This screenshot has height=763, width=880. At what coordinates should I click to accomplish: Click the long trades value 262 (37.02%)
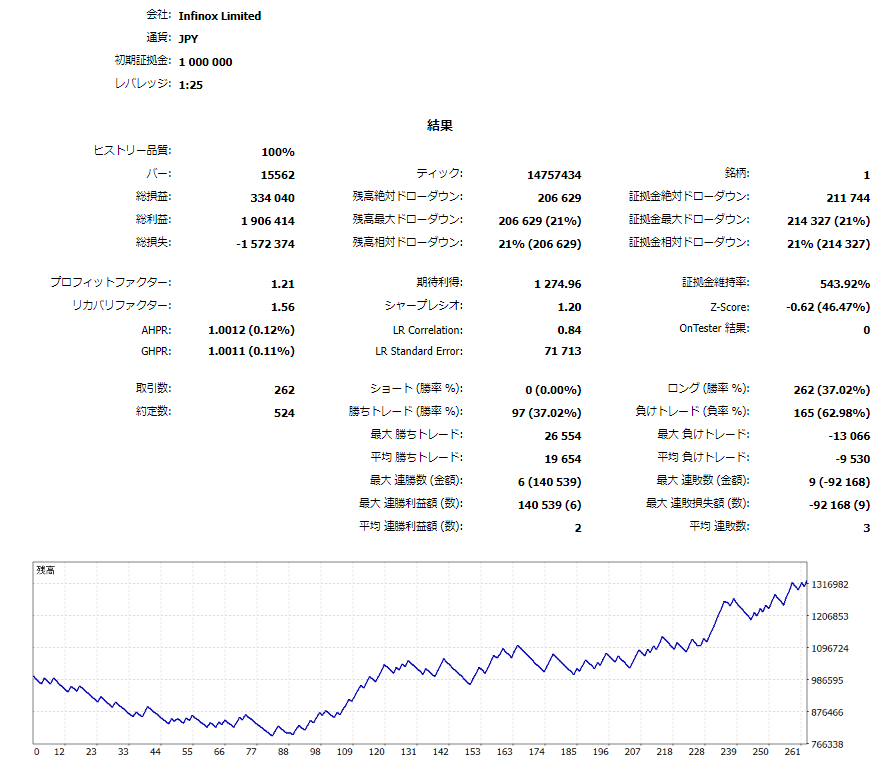point(832,390)
